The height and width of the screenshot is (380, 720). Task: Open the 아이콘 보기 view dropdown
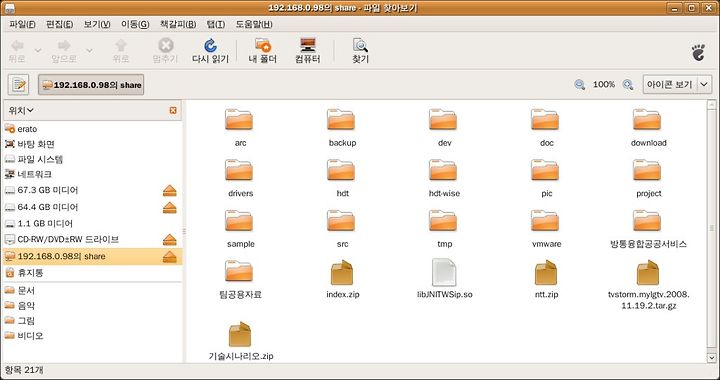(x=677, y=84)
